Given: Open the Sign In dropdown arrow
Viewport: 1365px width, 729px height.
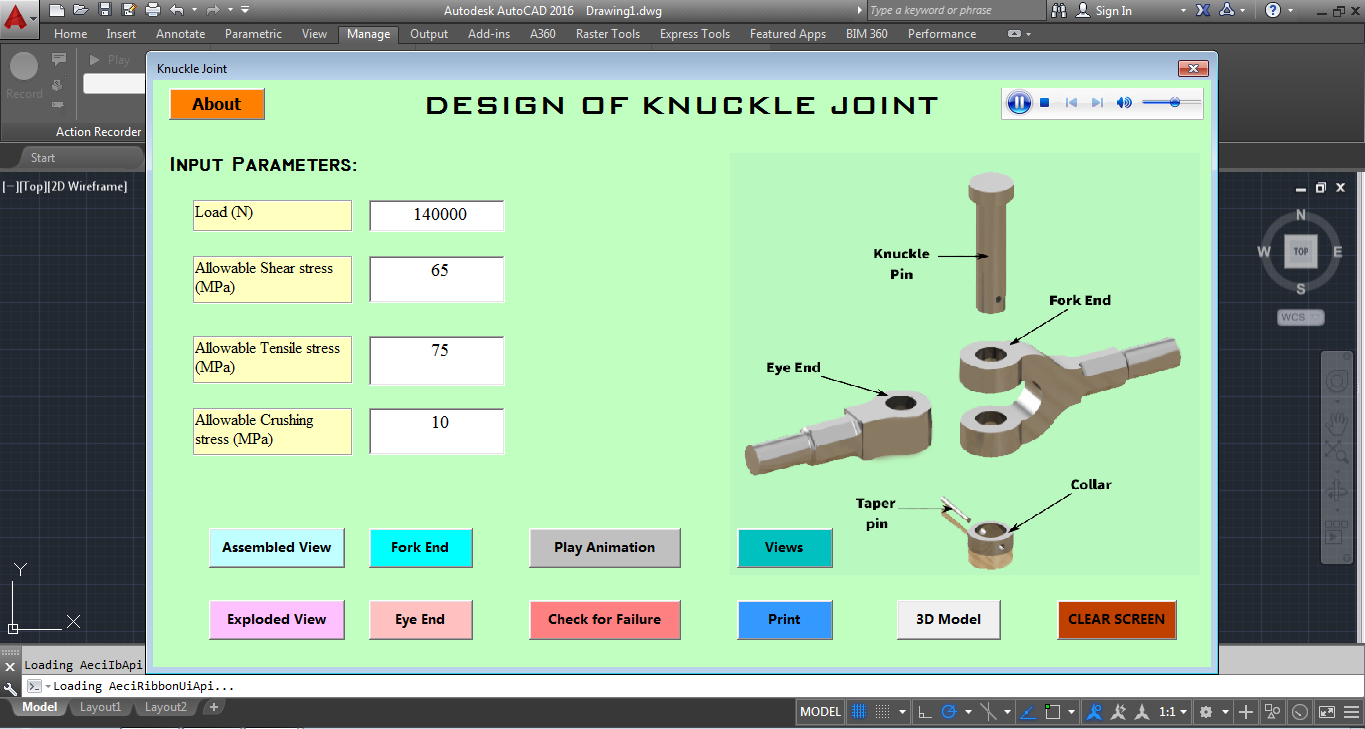Looking at the screenshot, I should coord(1183,10).
